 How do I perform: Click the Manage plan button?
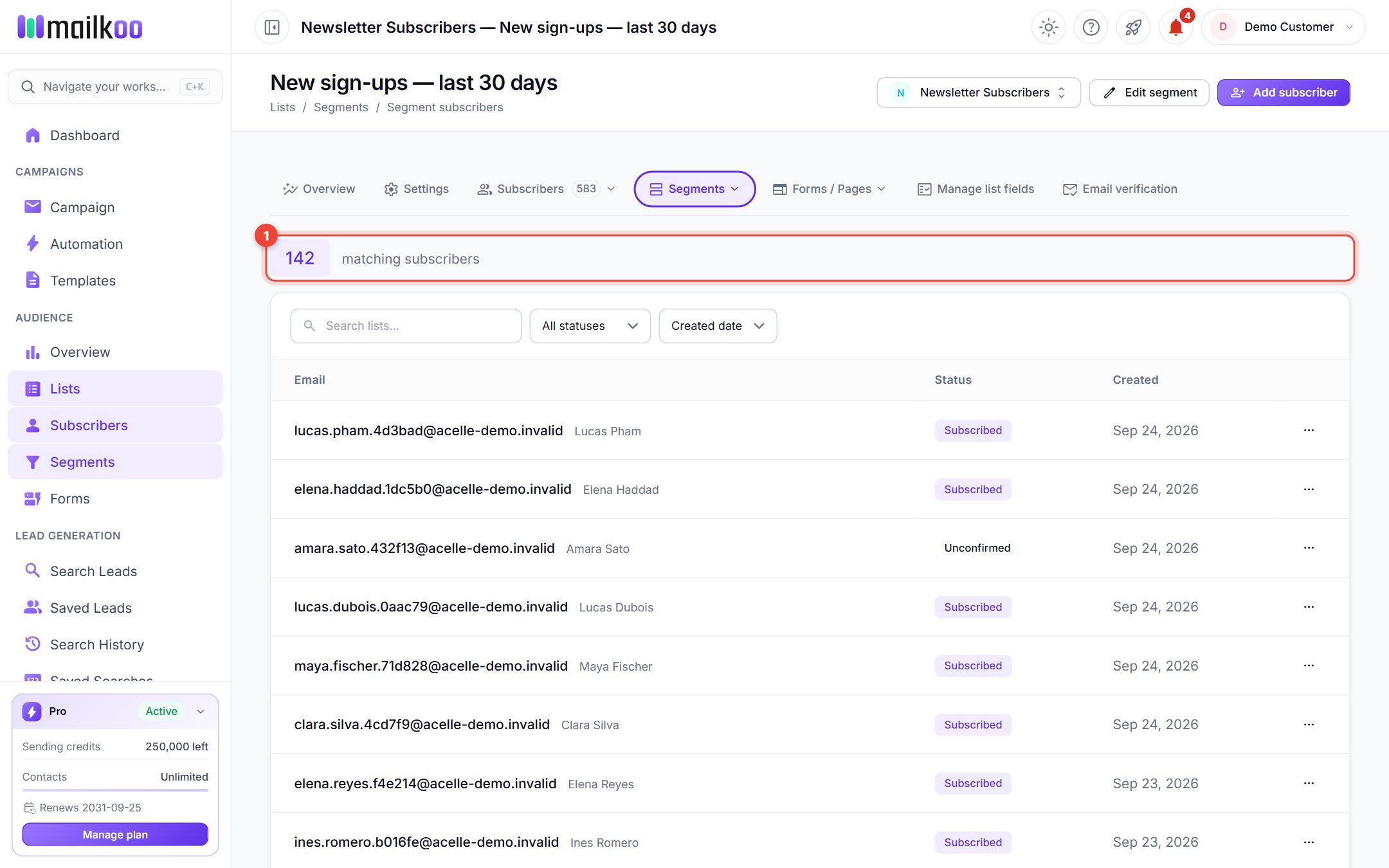(115, 835)
